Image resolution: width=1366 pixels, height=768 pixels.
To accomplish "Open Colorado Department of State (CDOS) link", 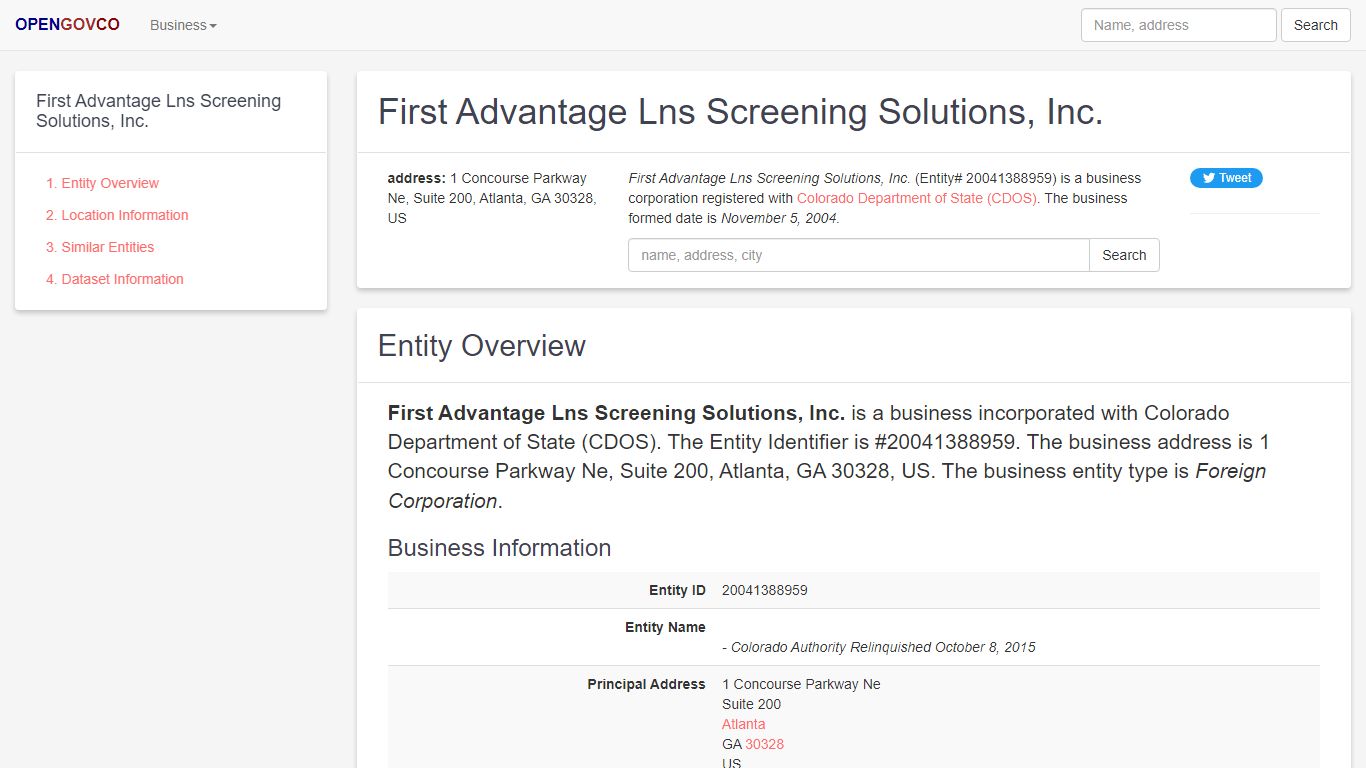I will click(x=917, y=198).
